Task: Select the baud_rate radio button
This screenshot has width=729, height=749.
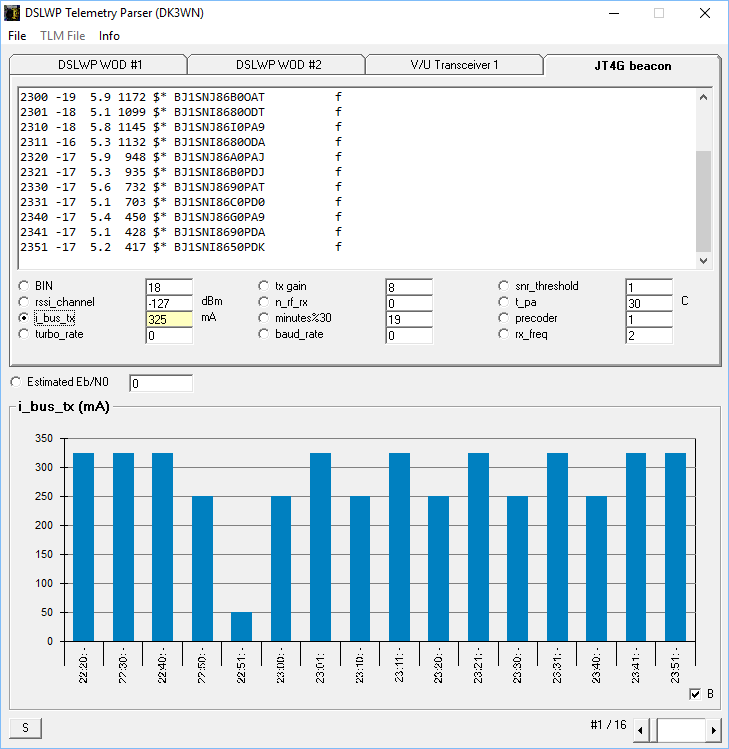Action: click(x=263, y=334)
